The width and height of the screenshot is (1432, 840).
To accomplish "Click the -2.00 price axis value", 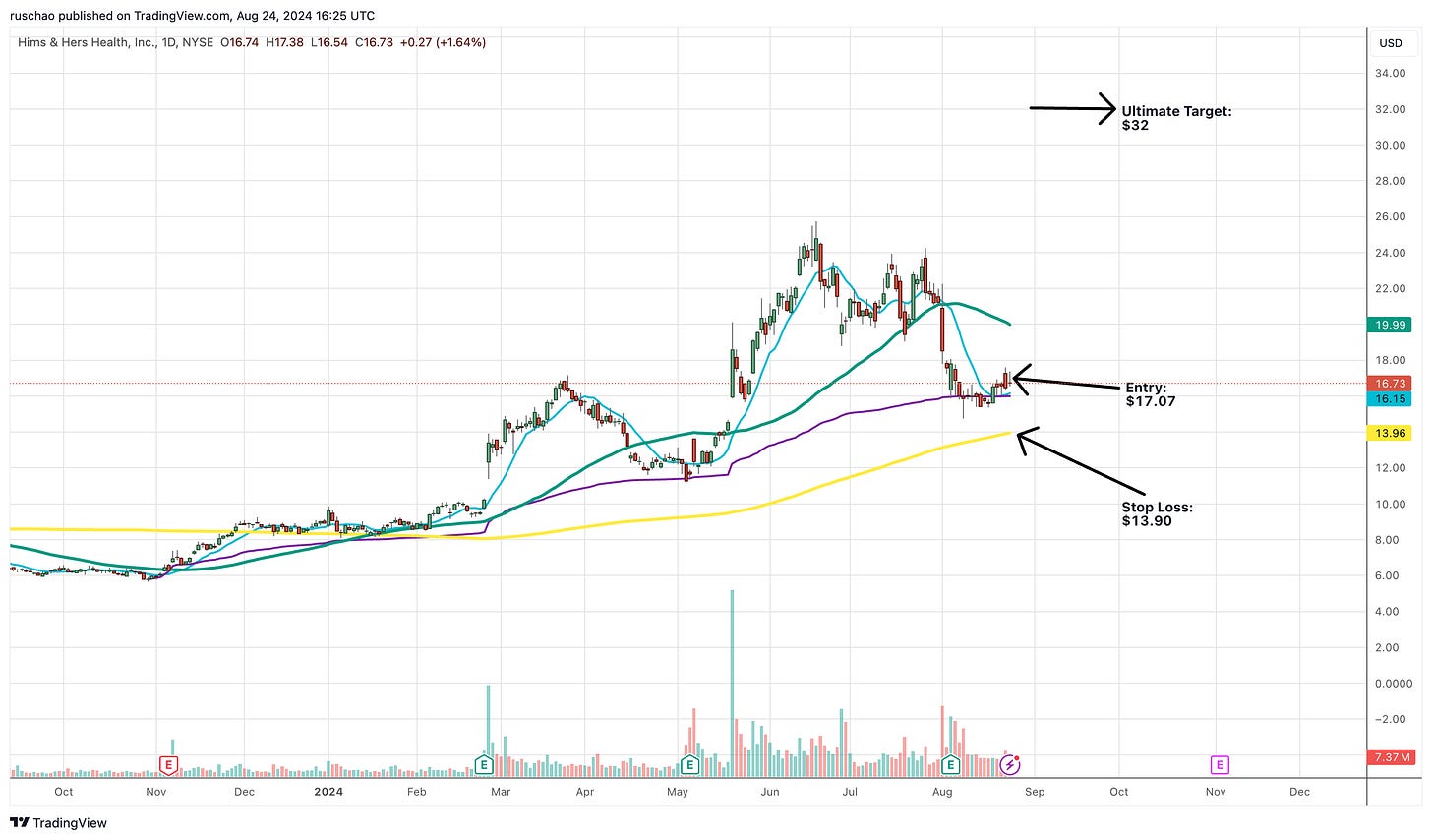I will point(1390,720).
